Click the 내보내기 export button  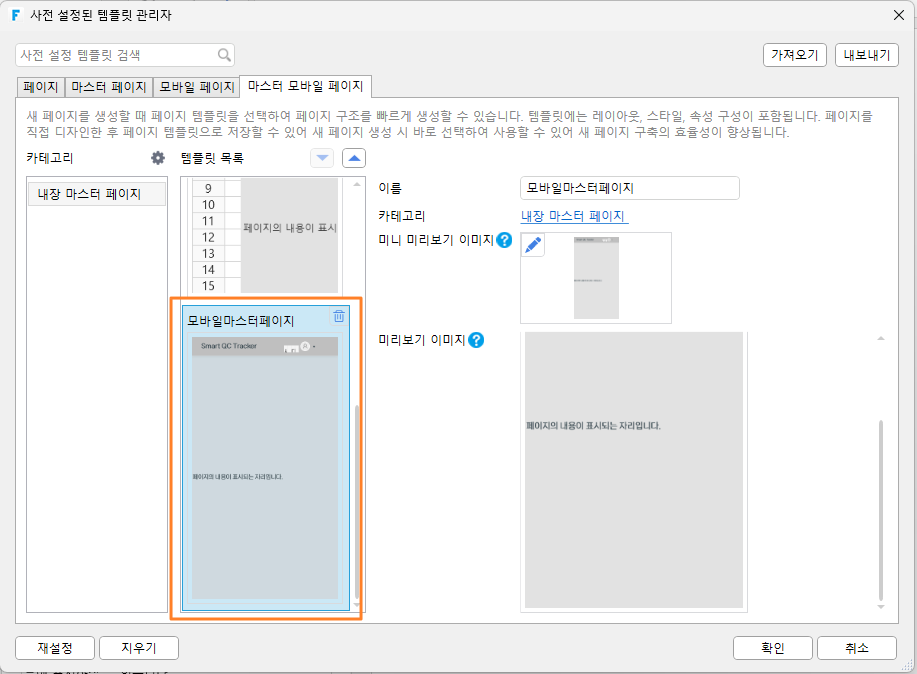(x=867, y=55)
